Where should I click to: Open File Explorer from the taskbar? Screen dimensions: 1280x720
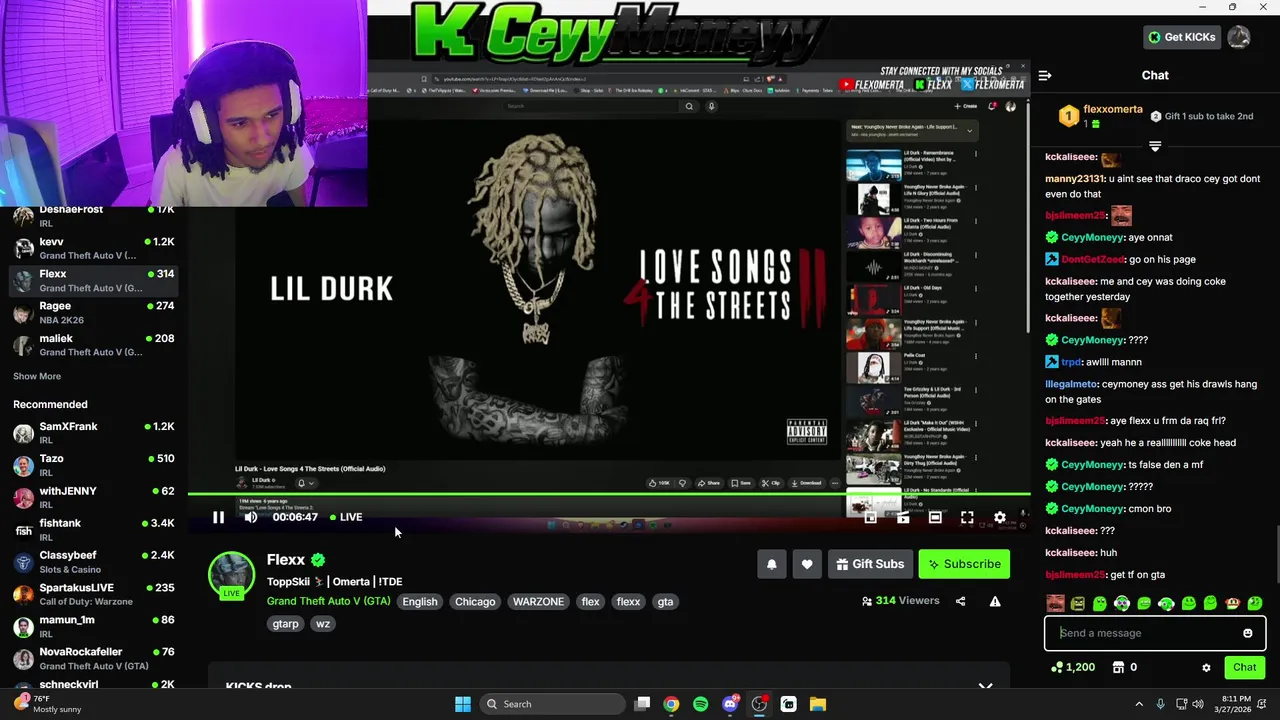coord(817,704)
